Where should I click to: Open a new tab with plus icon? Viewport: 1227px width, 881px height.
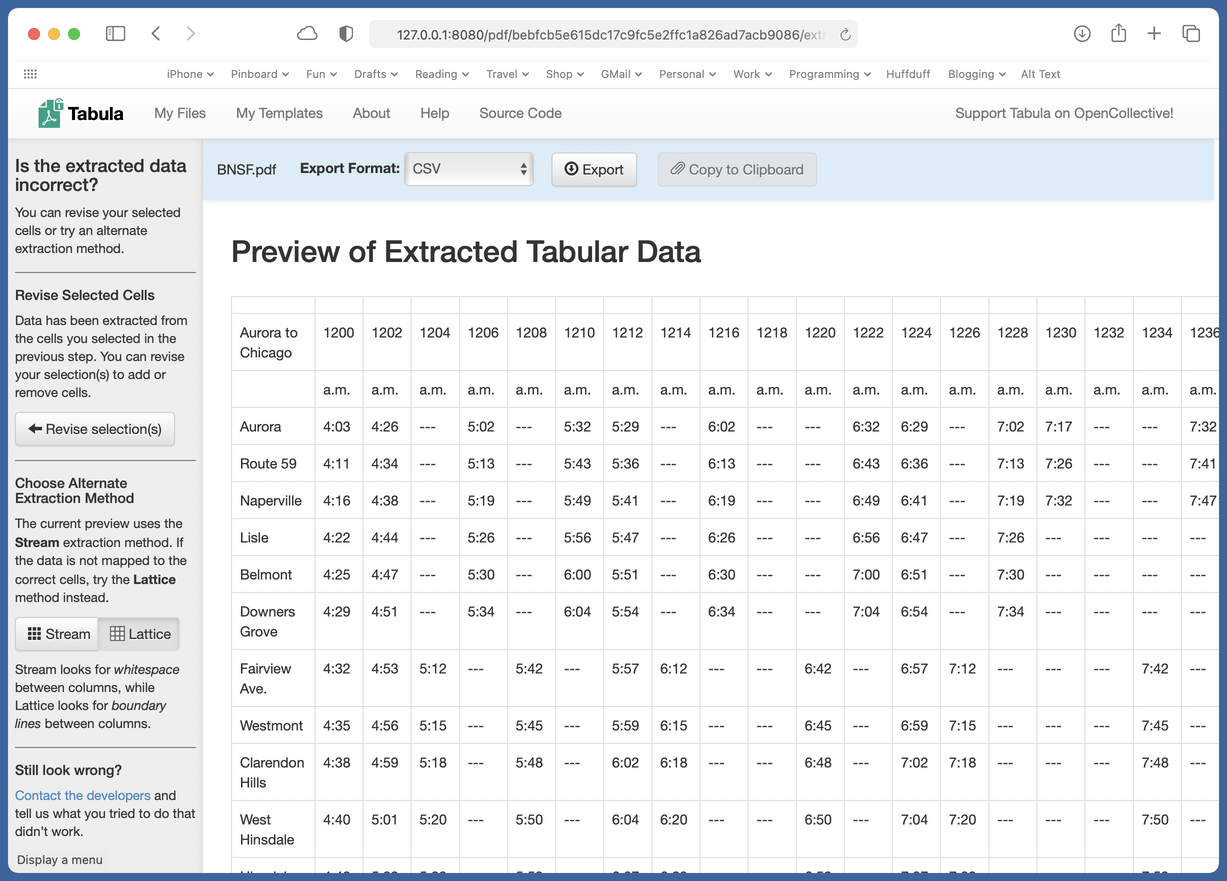click(x=1154, y=34)
